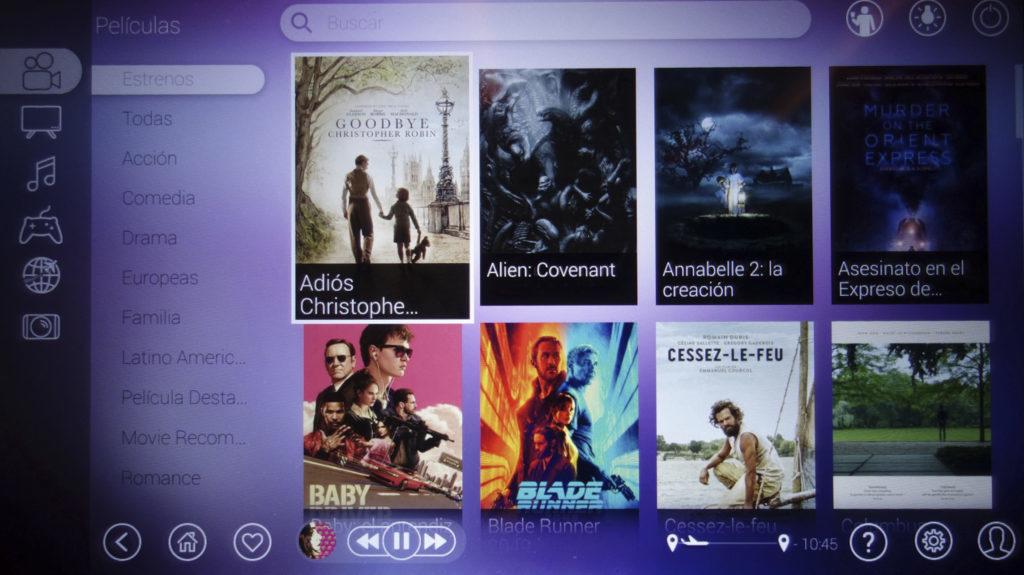Select the Latino Americ... category
Viewport: 1024px width, 575px height.
tap(184, 357)
